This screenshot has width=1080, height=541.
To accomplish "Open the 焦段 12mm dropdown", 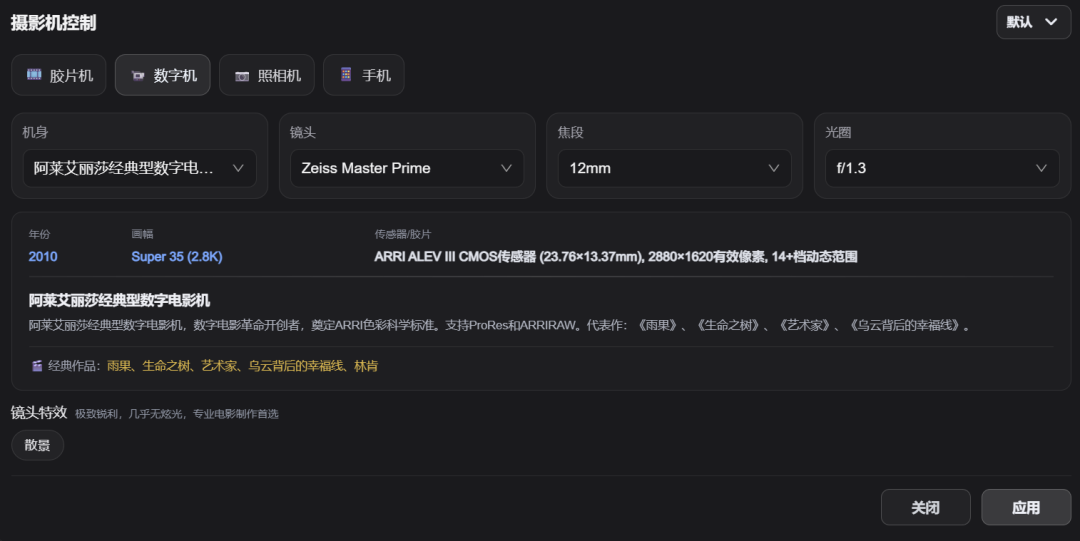I will pos(674,168).
